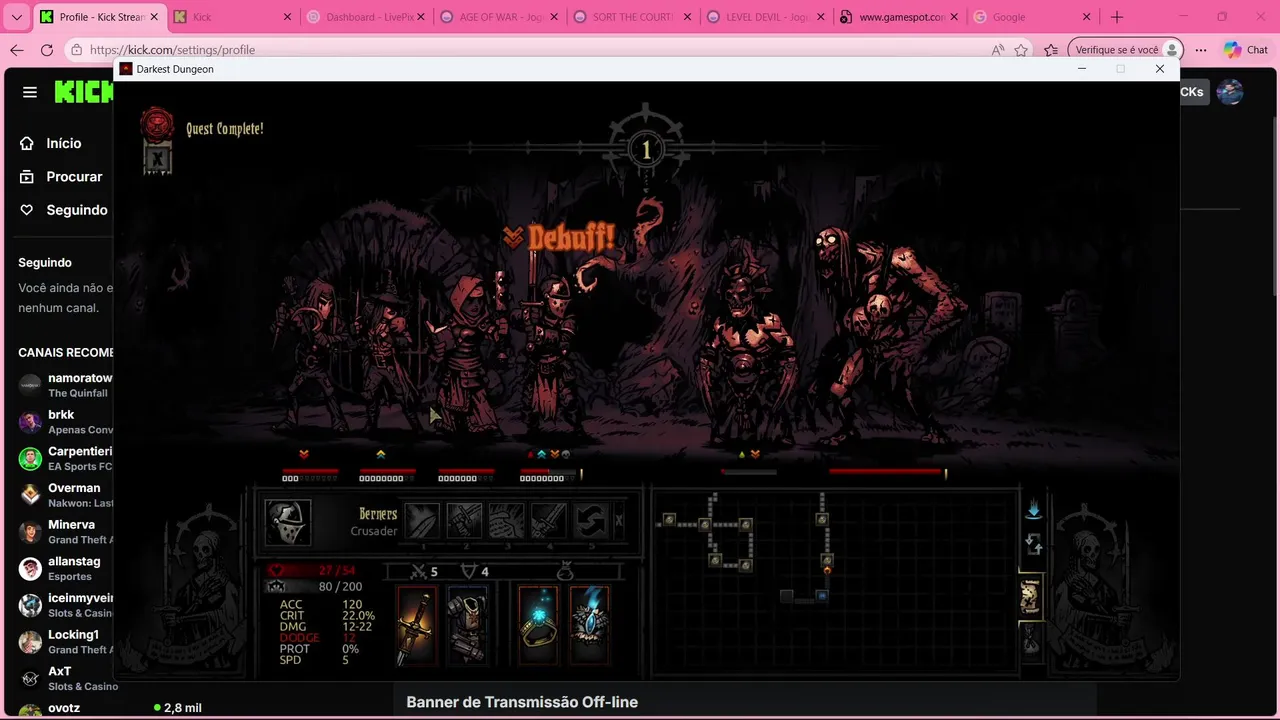Click the red Quest Complete seal icon
The image size is (1280, 720).
point(157,124)
